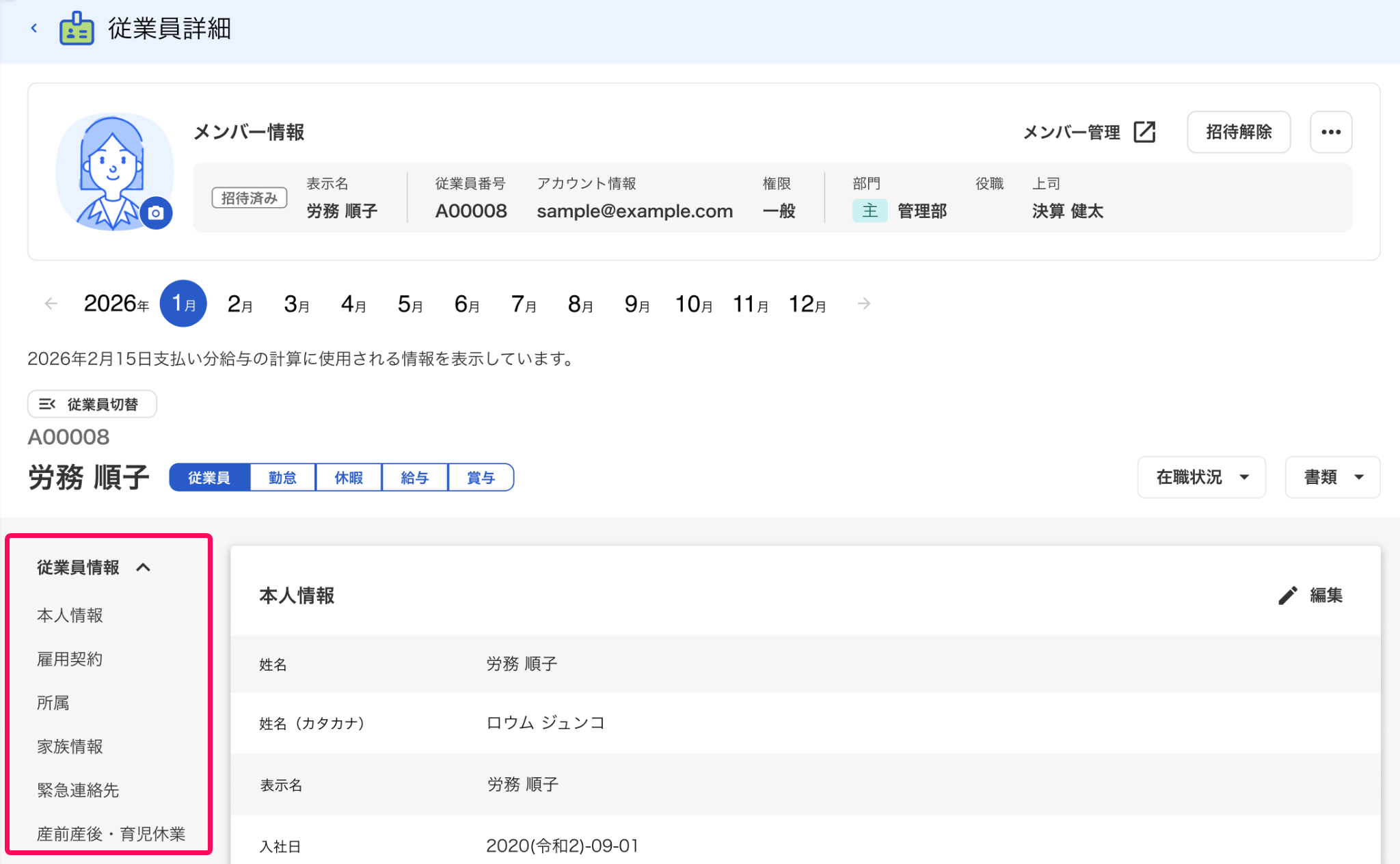Open 所属 in the sidebar
Image resolution: width=1400 pixels, height=864 pixels.
[53, 703]
